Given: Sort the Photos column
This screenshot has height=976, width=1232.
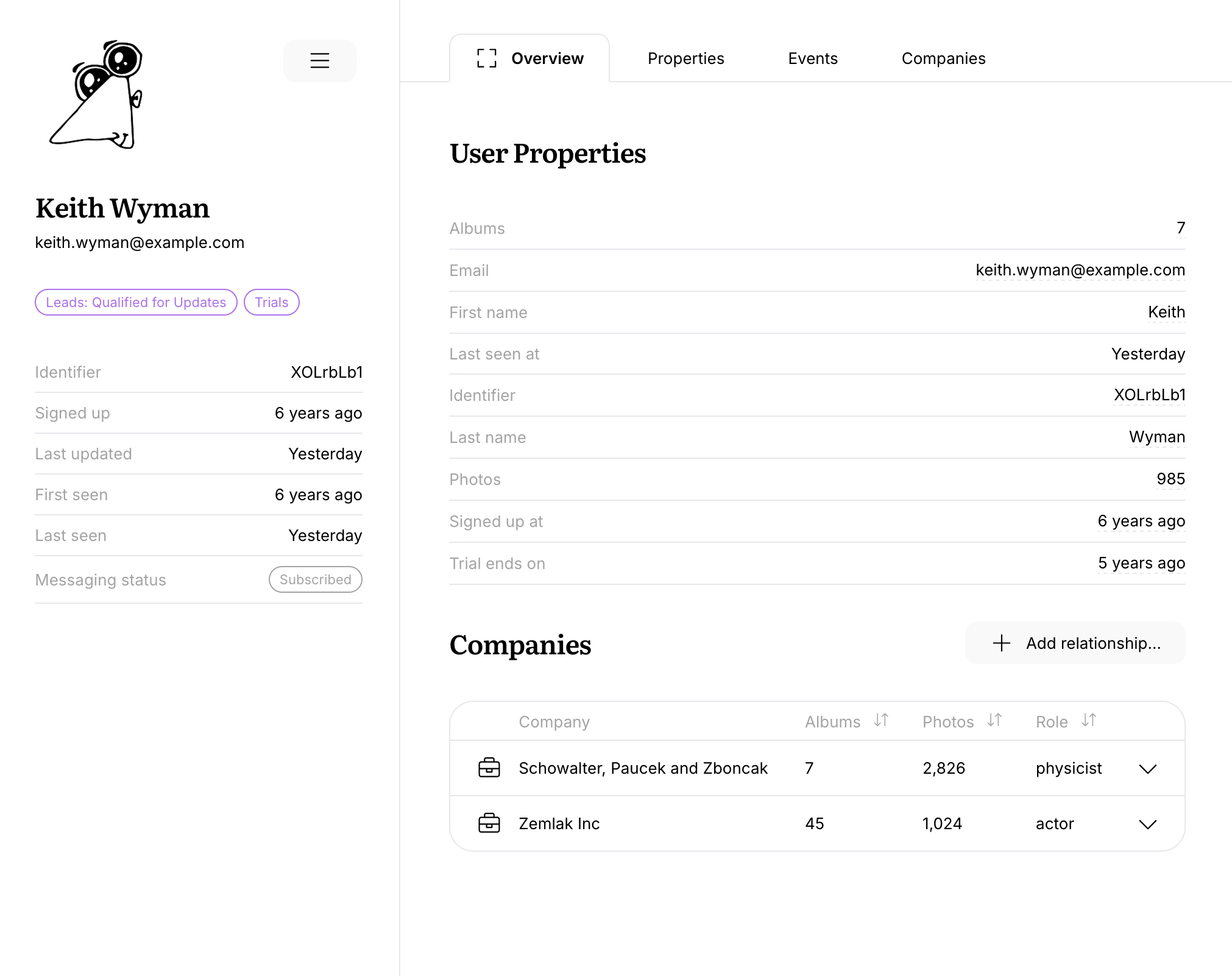Looking at the screenshot, I should pyautogui.click(x=994, y=721).
